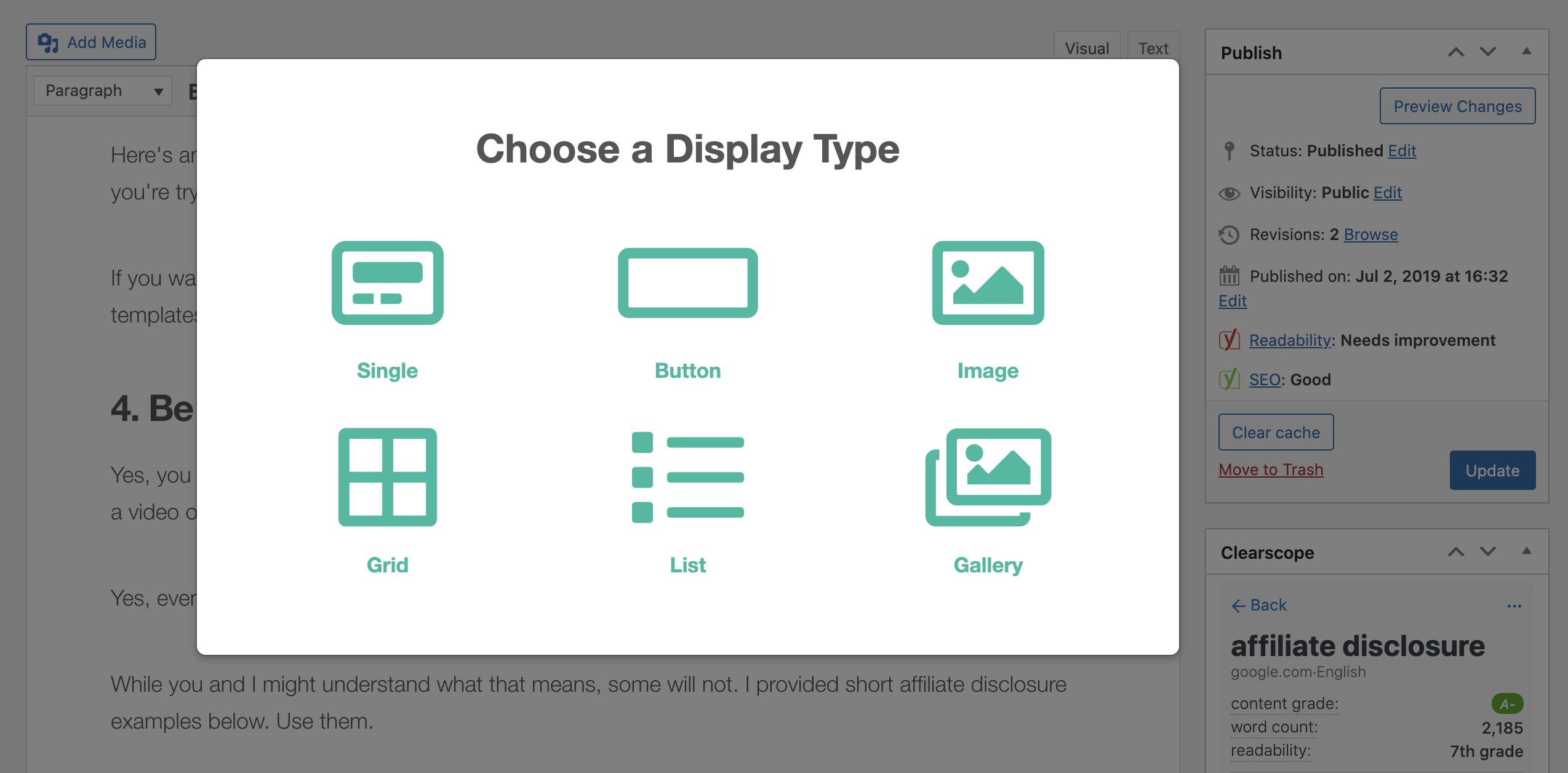Switch to the Text editor tab
Viewport: 1568px width, 773px height.
(x=1153, y=48)
